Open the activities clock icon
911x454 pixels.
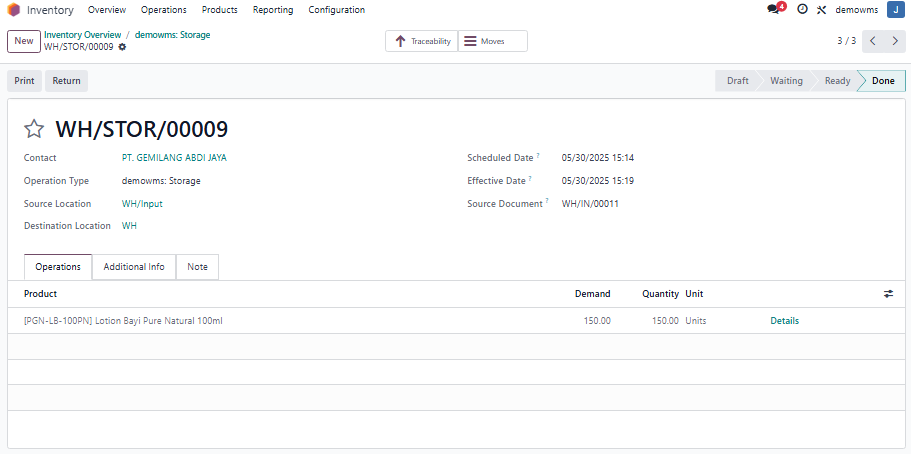(x=802, y=9)
